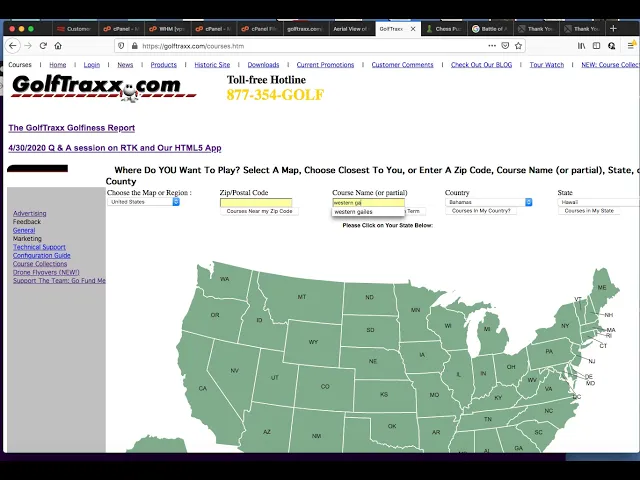Click the browser forward arrow
Screen dimensions: 640x480
pos(28,46)
